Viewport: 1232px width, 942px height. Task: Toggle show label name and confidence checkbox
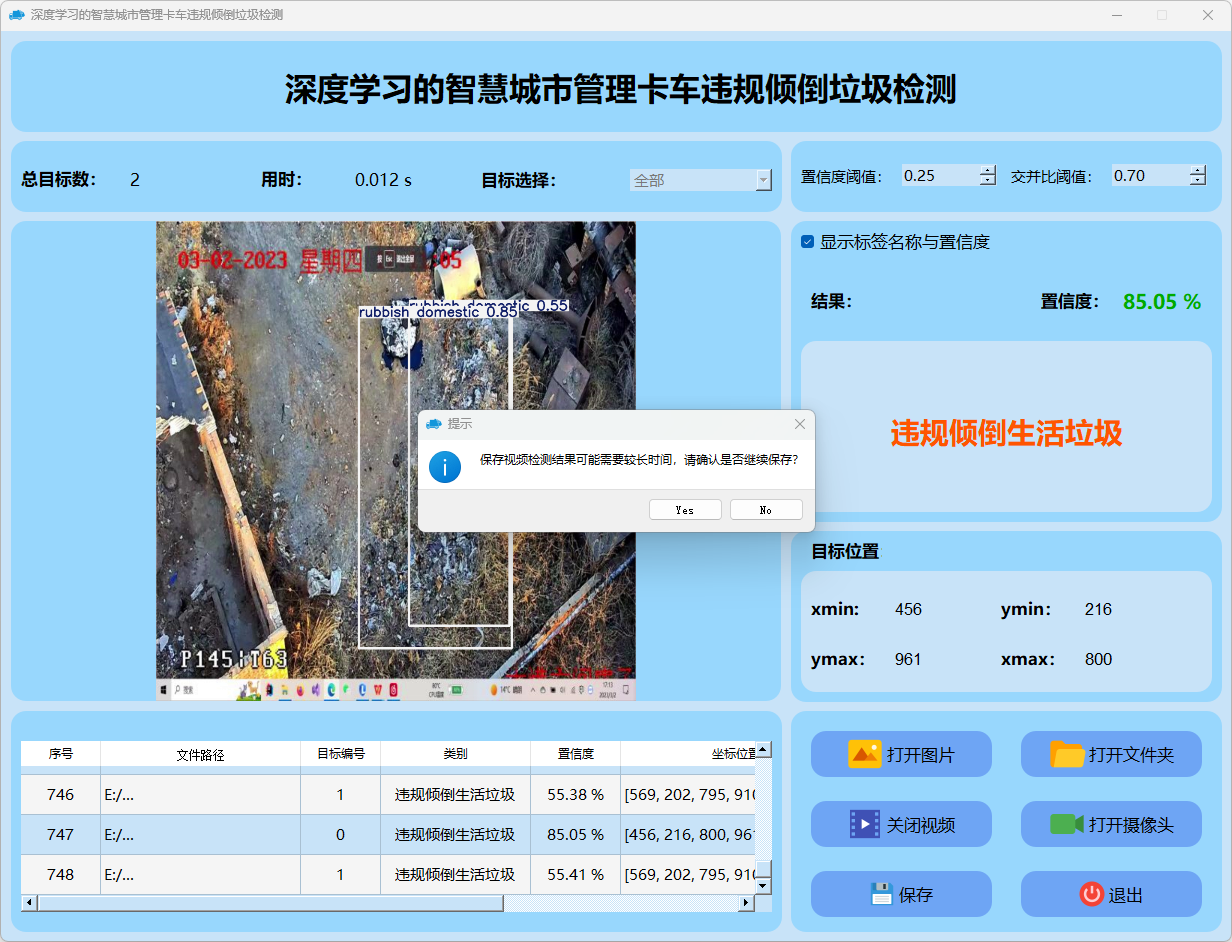pos(808,242)
